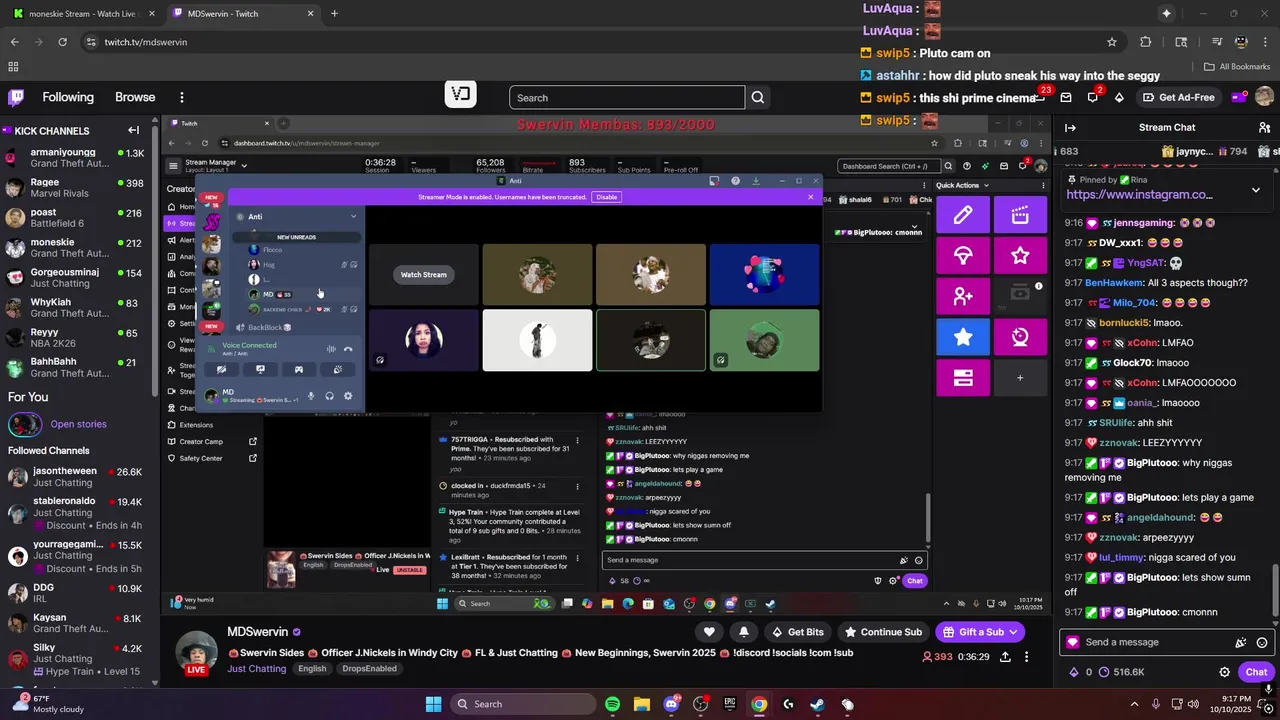Open chat settings gear icon
This screenshot has height=720, width=1280.
coord(1224,672)
